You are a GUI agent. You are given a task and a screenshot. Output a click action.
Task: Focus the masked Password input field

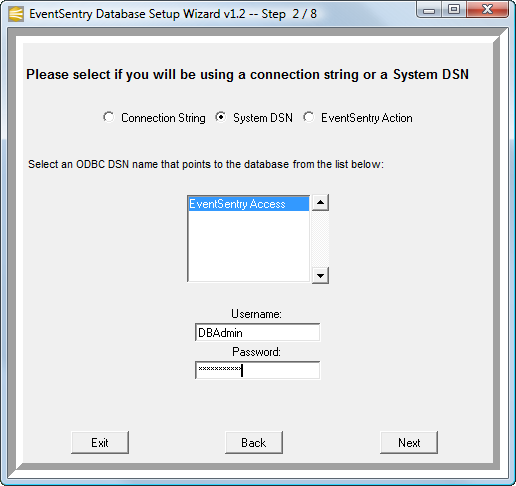257,370
